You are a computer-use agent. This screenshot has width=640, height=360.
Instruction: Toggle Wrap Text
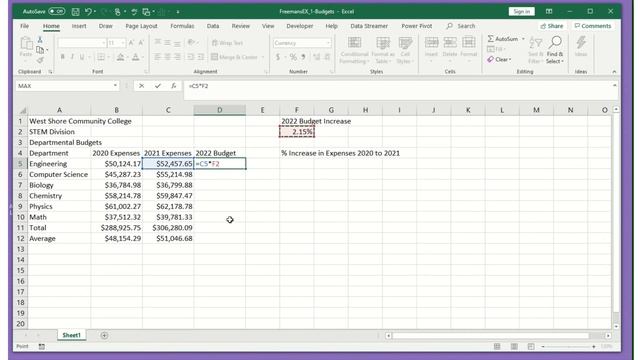[227, 43]
